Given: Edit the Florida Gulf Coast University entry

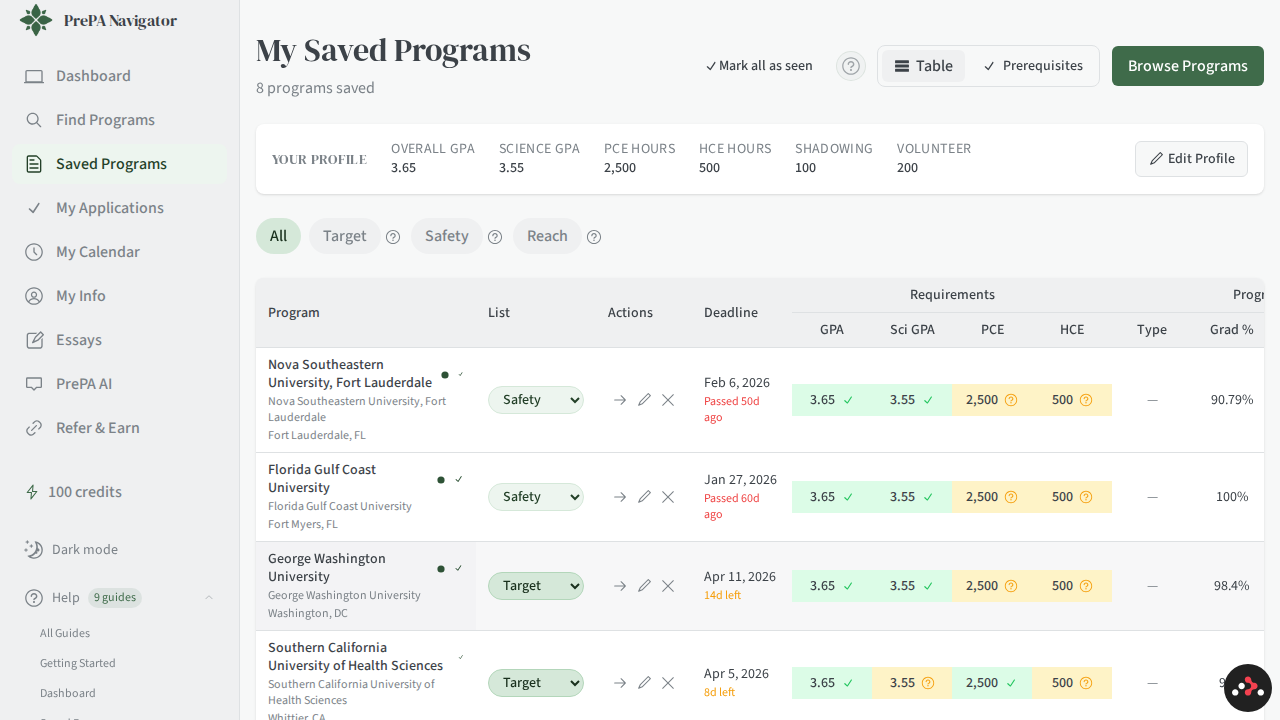Looking at the screenshot, I should pyautogui.click(x=644, y=497).
